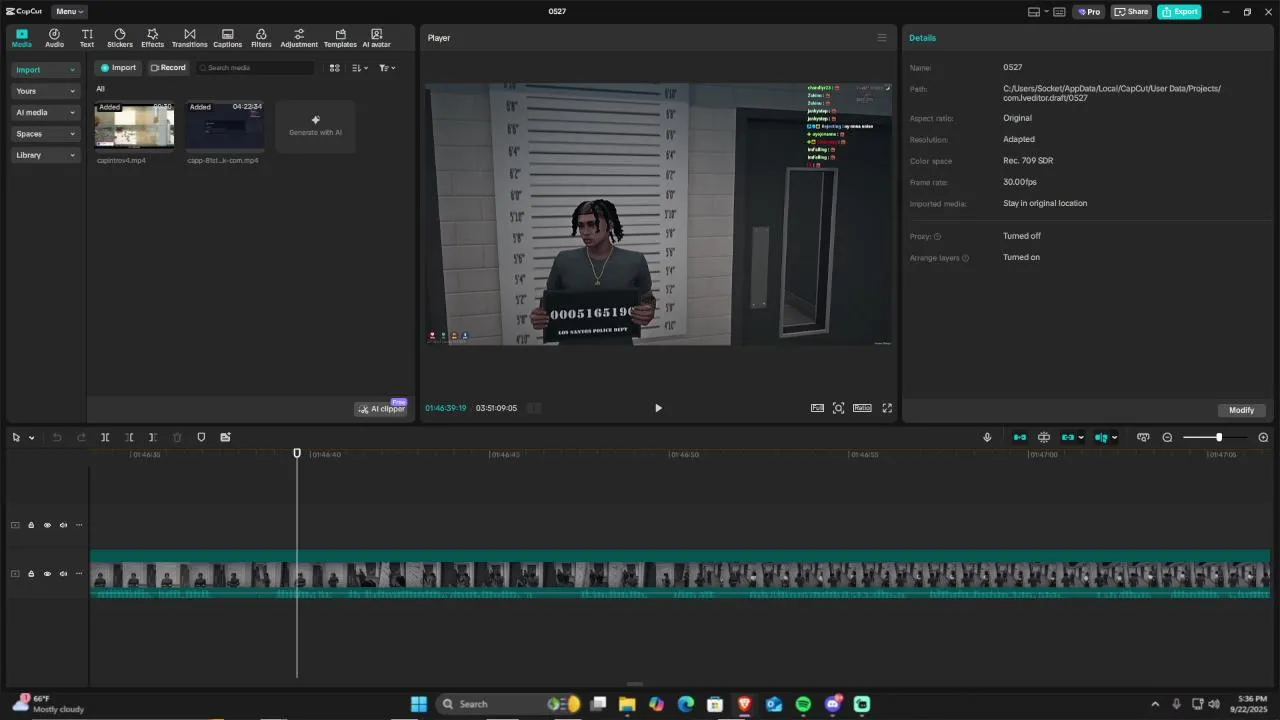Expand the AI media section
This screenshot has height=720, width=1280.
(x=46, y=113)
